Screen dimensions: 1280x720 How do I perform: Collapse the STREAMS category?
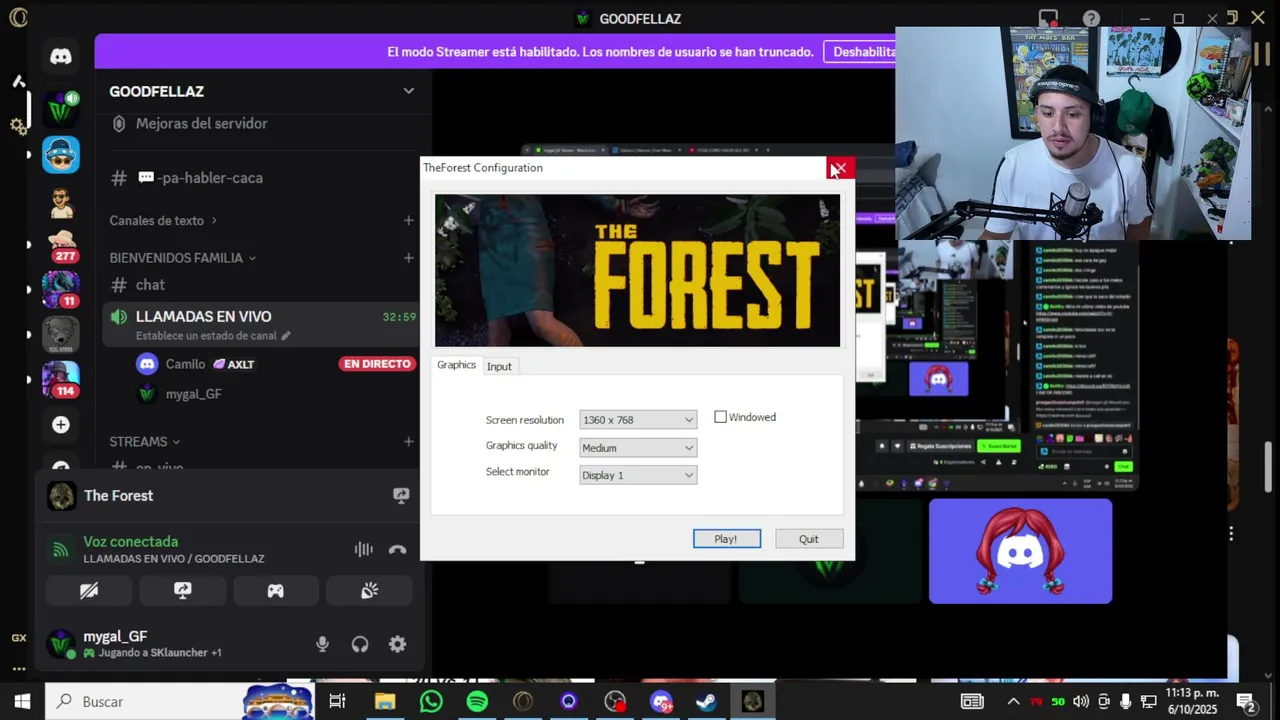point(145,441)
